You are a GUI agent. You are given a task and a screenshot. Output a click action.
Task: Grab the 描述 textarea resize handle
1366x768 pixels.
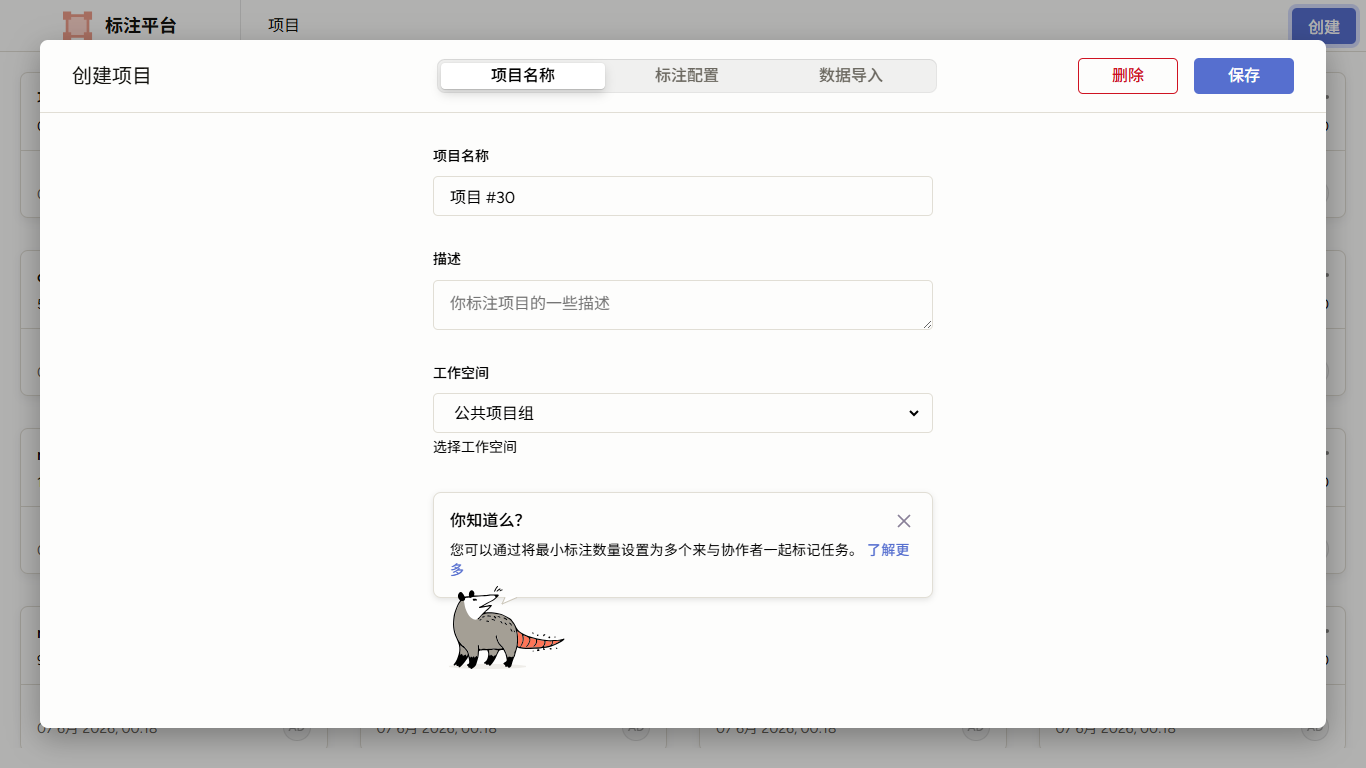point(927,324)
